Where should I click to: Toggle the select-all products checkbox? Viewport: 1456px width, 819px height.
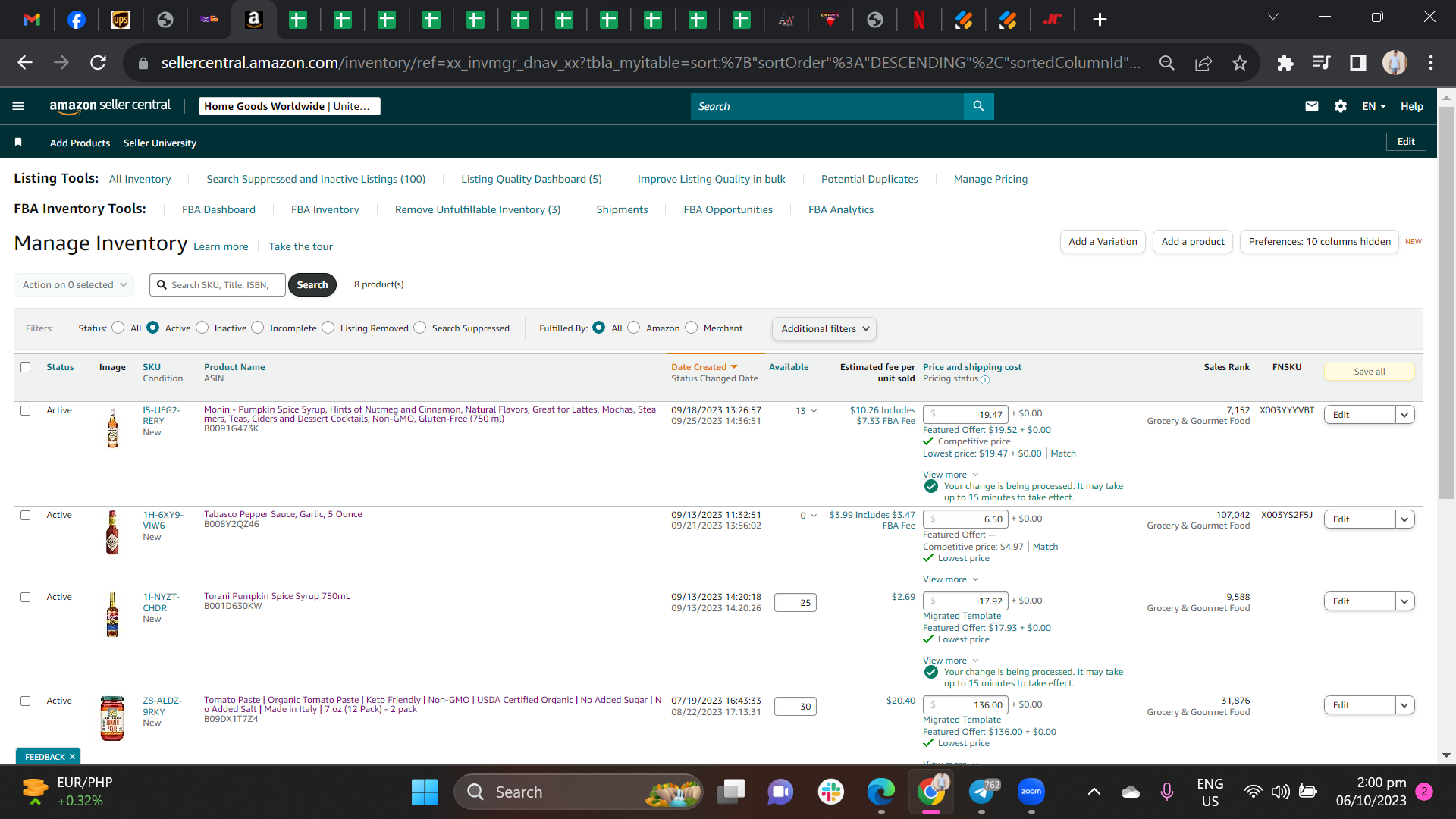26,368
